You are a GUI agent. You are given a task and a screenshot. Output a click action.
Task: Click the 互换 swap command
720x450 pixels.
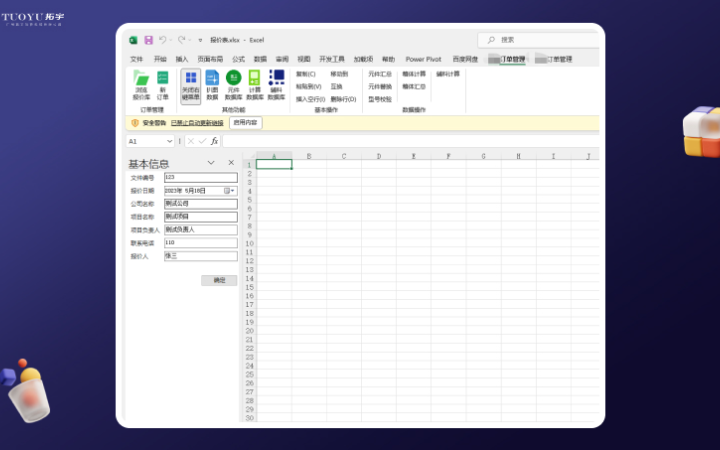point(337,86)
